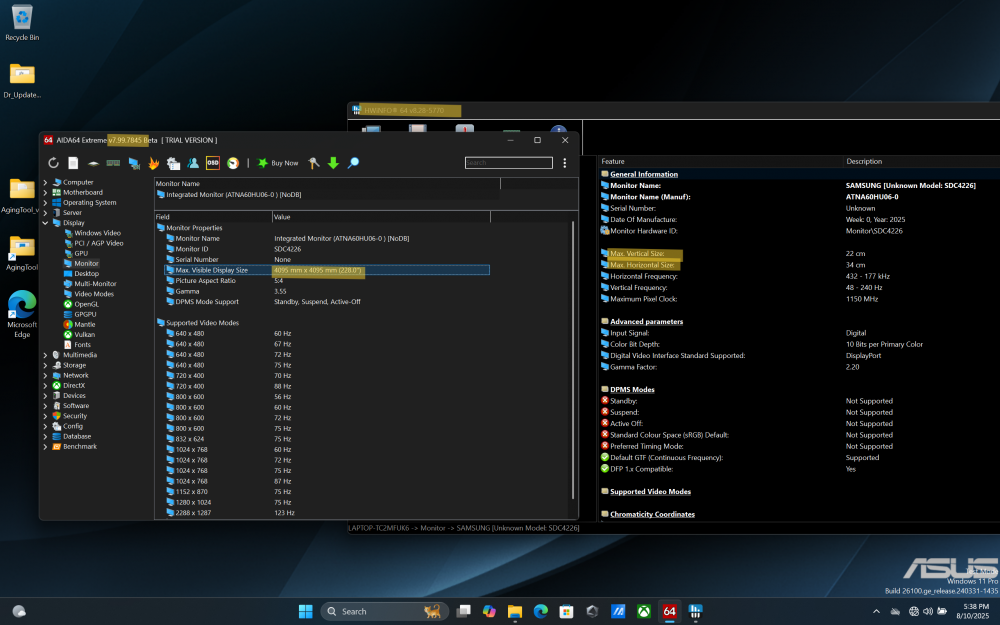Select the Desktop tree item under Display
Image resolution: width=1000 pixels, height=625 pixels.
click(86, 274)
